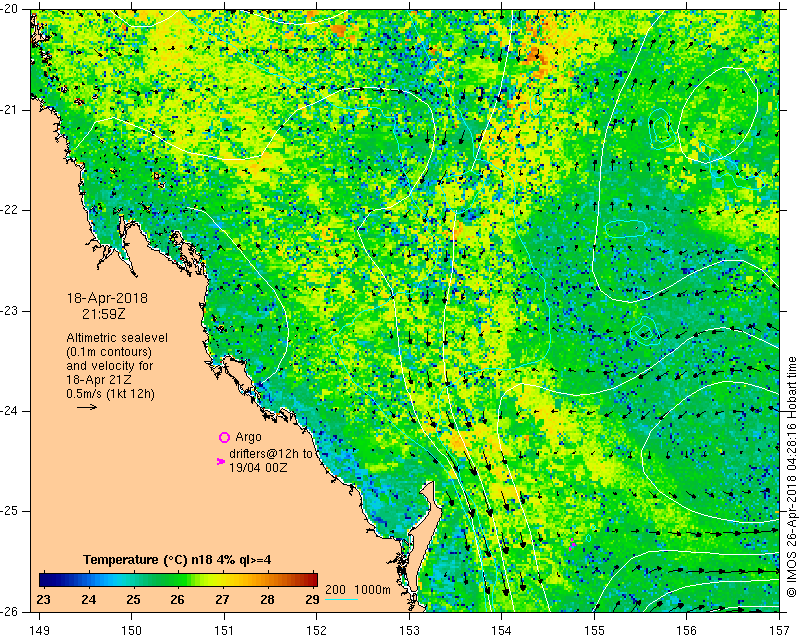Click the yellow colorbar section above 27
Image resolution: width=800 pixels, height=640 pixels.
[x=222, y=580]
